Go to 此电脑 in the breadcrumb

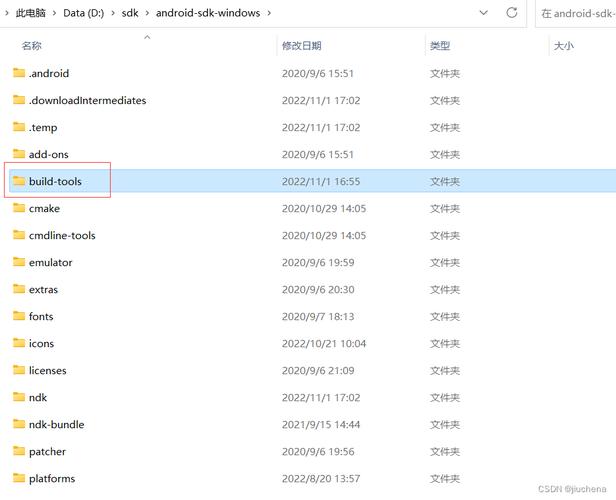(29, 13)
